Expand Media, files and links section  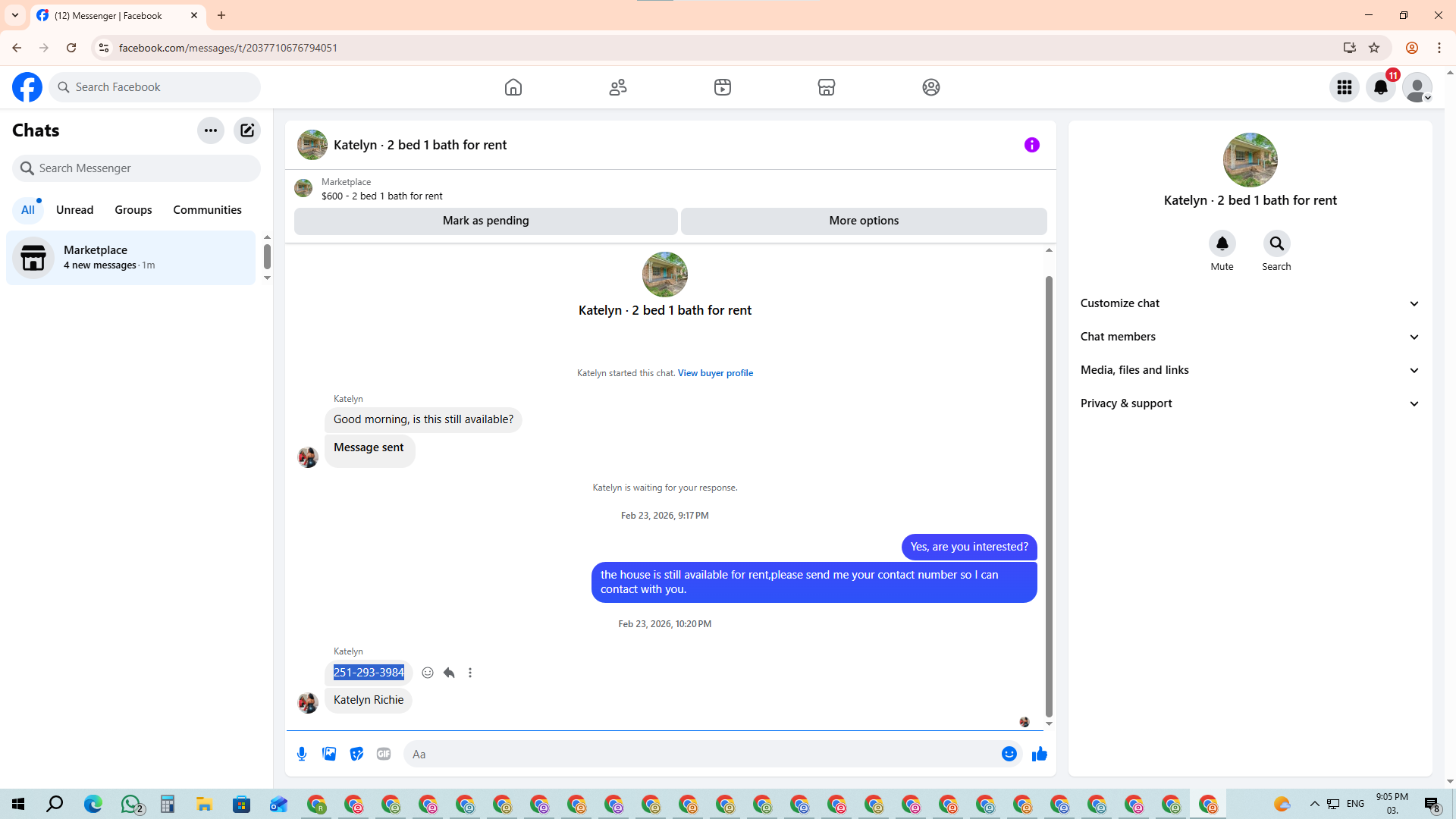coord(1250,370)
